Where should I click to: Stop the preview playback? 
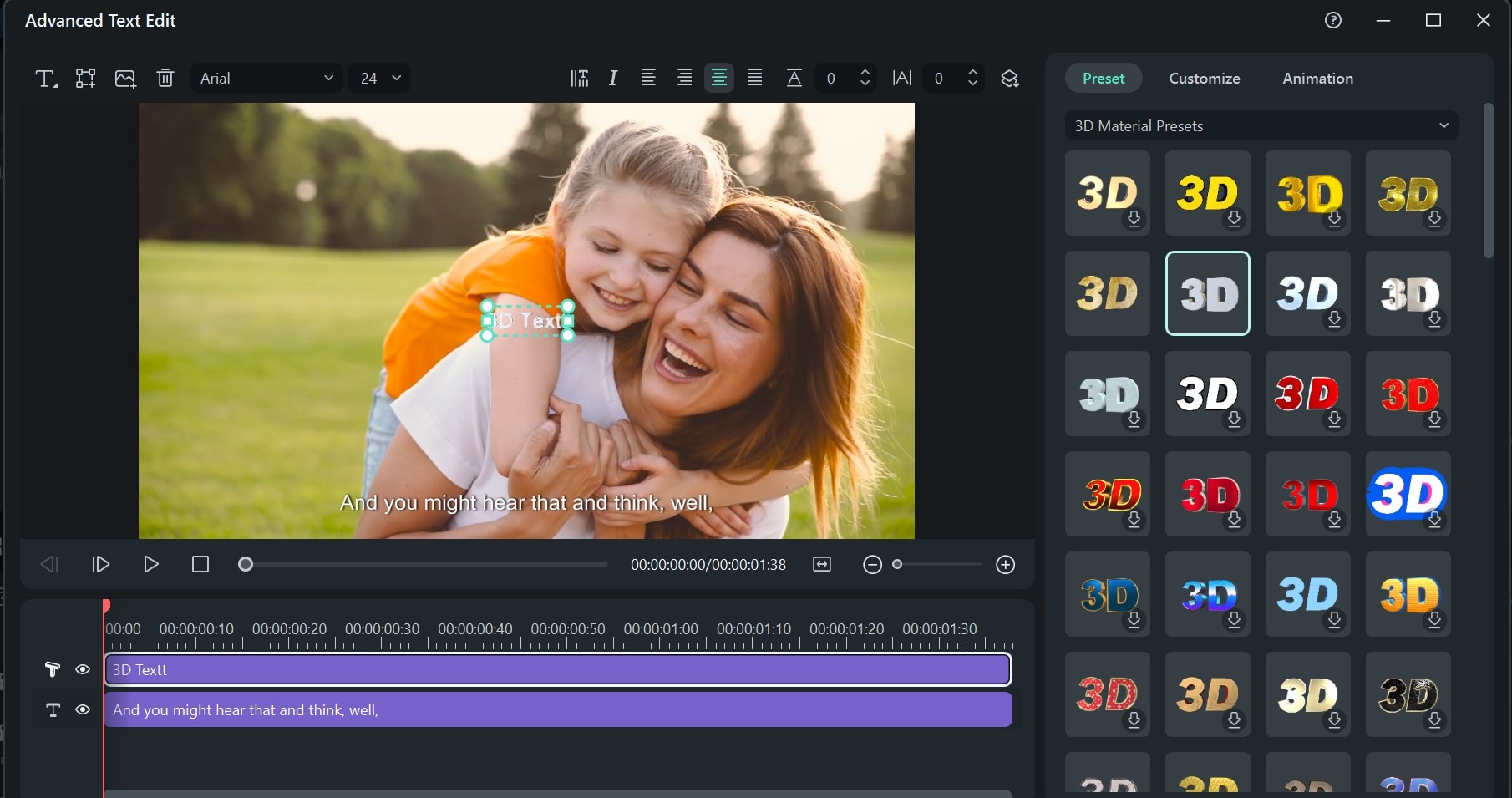[x=200, y=565]
